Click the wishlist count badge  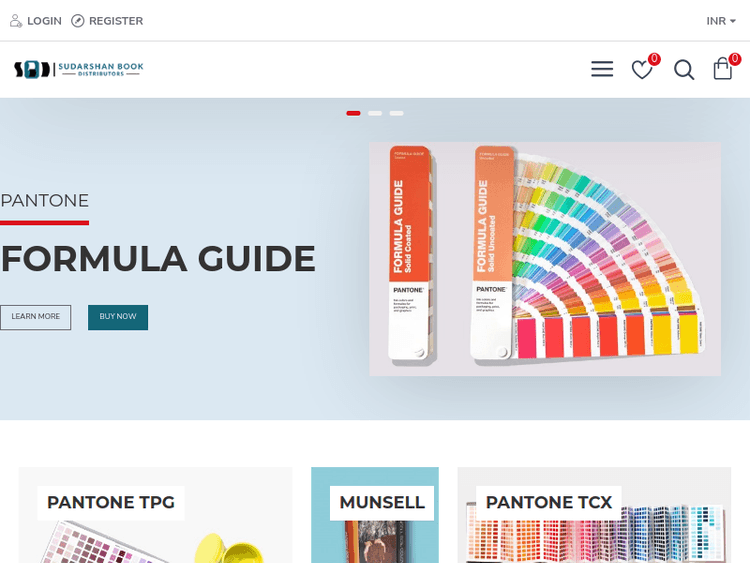pos(654,59)
